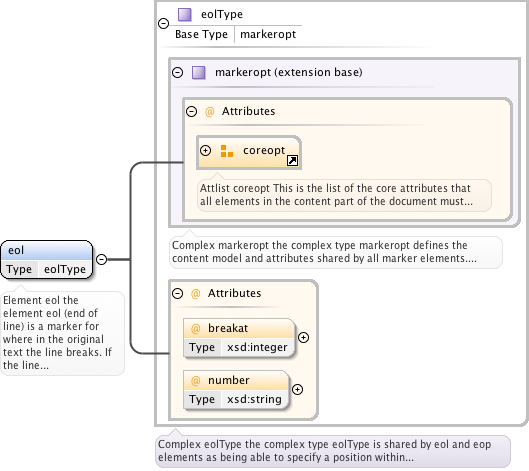Select the number attribute name
The width and height of the screenshot is (529, 471).
[x=229, y=381]
